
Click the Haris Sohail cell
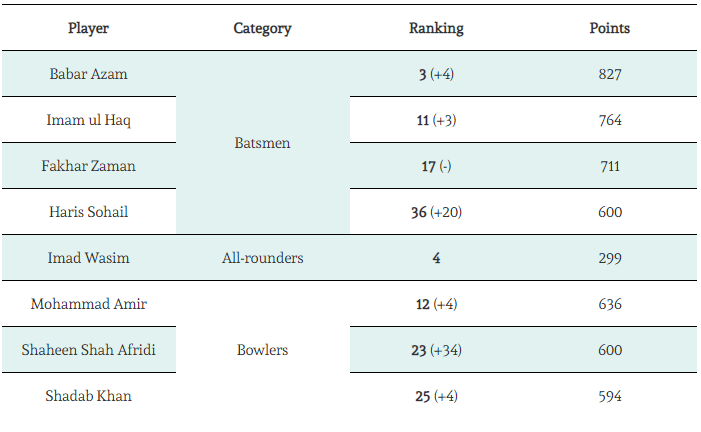(88, 212)
